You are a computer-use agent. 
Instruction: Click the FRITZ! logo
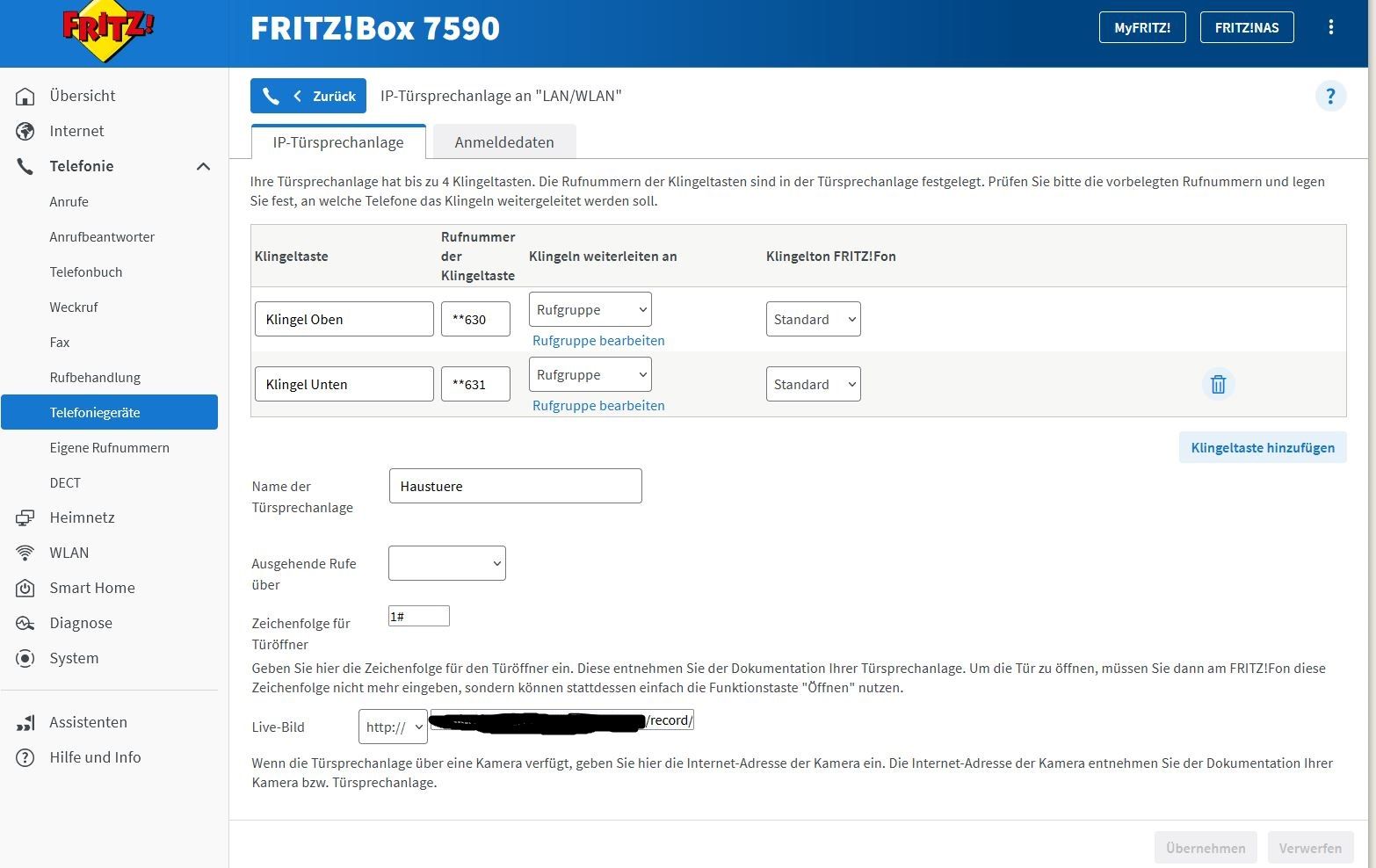click(x=108, y=32)
